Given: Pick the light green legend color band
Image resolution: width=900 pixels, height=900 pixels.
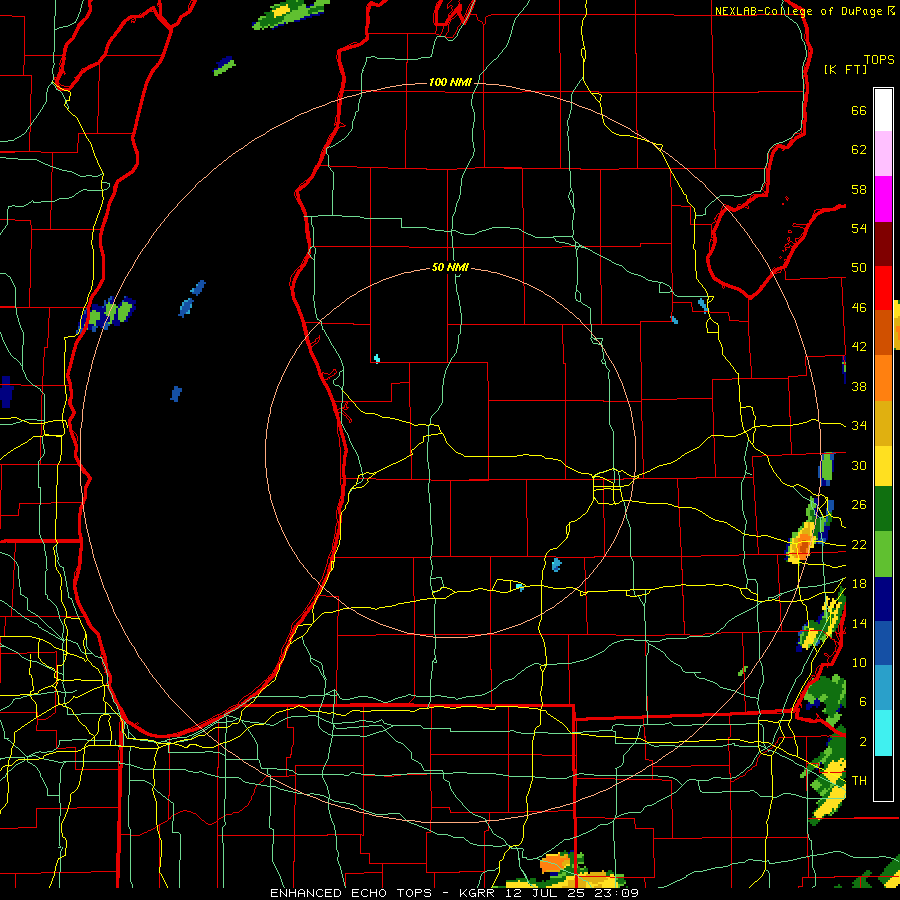Looking at the screenshot, I should (x=883, y=554).
